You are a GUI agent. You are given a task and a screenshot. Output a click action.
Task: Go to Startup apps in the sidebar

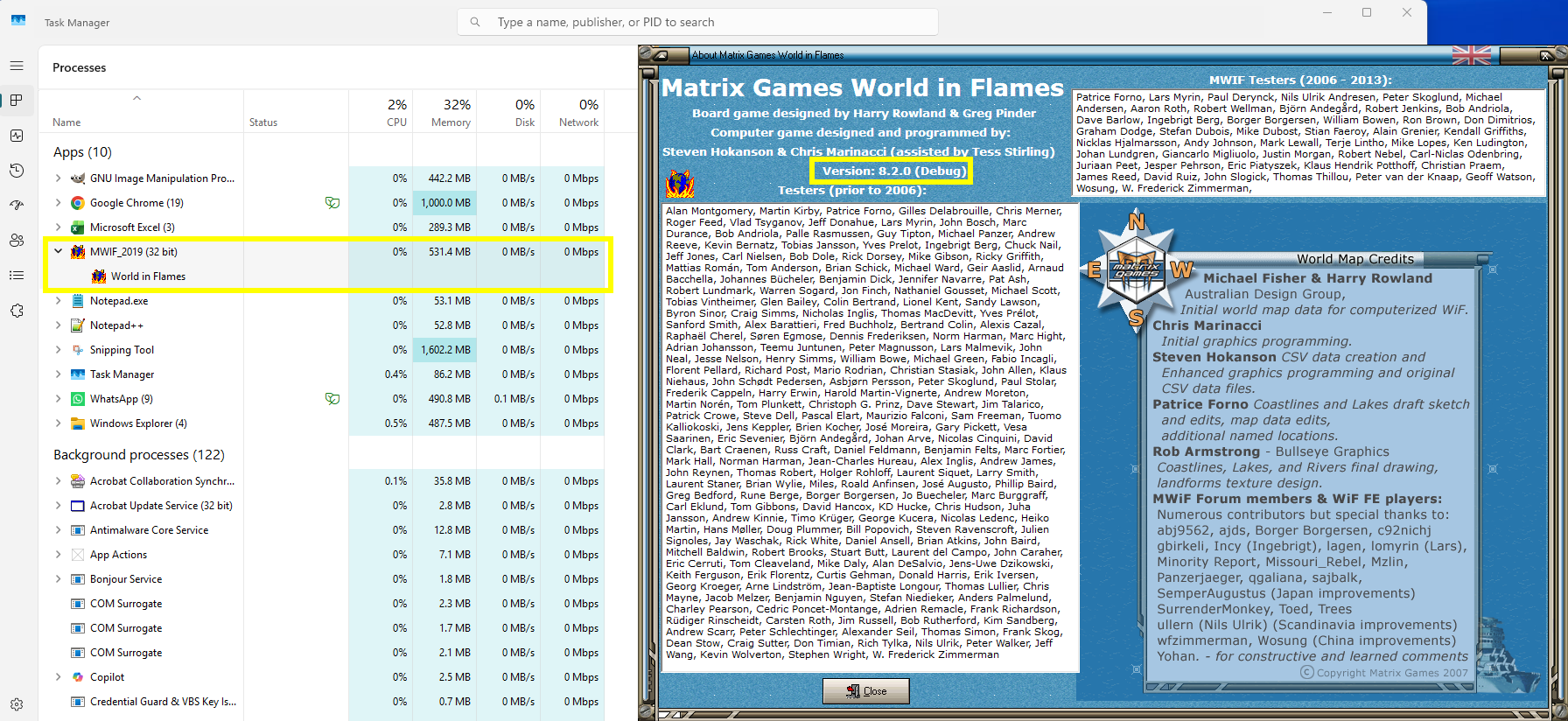pyautogui.click(x=17, y=206)
